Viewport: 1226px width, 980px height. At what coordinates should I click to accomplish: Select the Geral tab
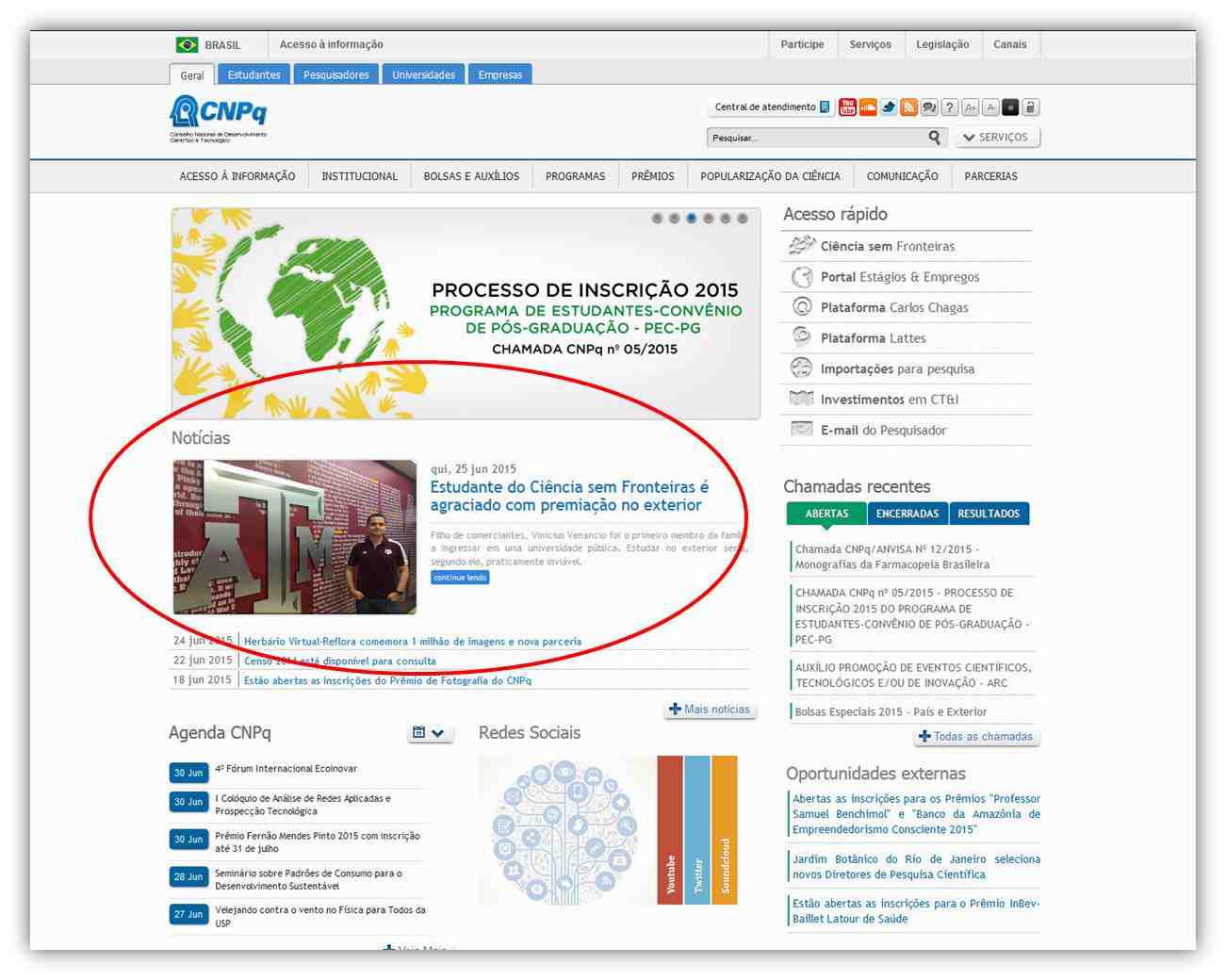coord(192,74)
